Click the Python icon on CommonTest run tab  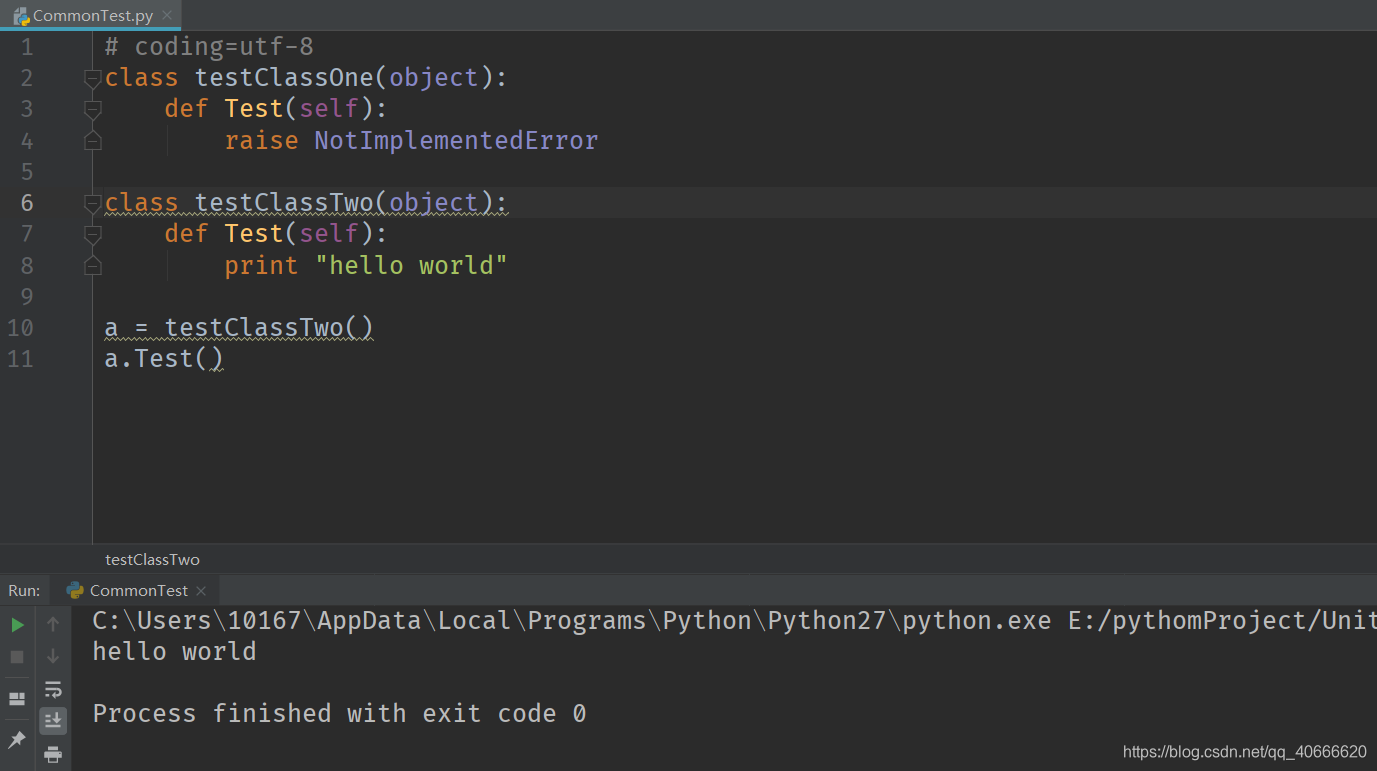click(x=75, y=590)
